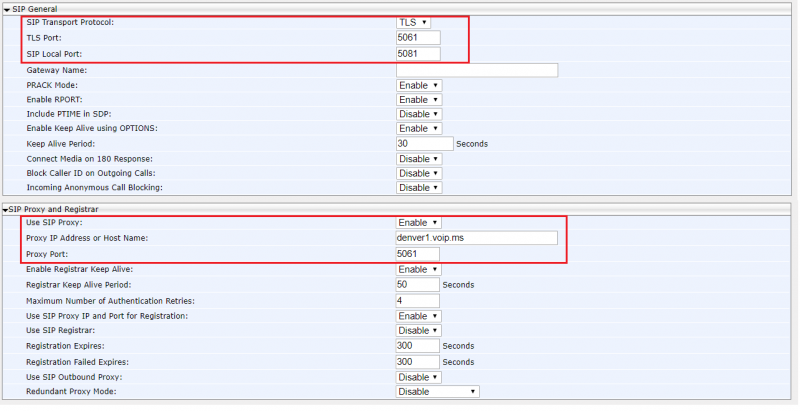The height and width of the screenshot is (411, 800).
Task: Click the 'Proxy IP Address or Host Name:' label
Action: 87,238
